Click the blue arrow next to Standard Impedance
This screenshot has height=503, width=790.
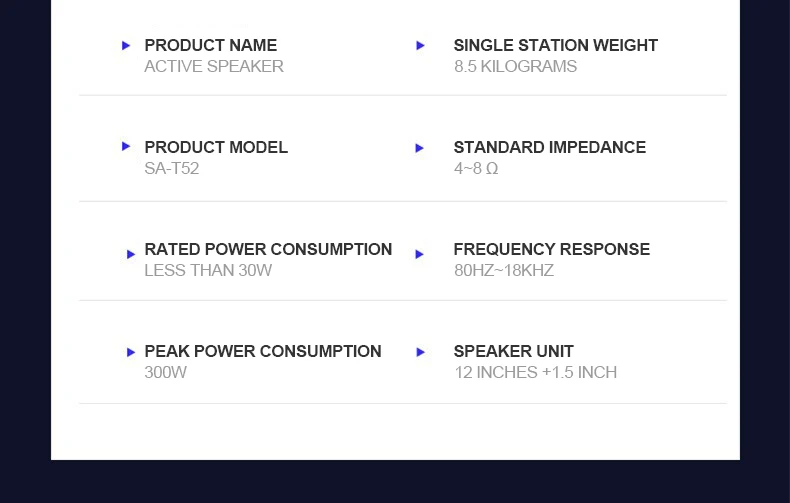point(419,148)
